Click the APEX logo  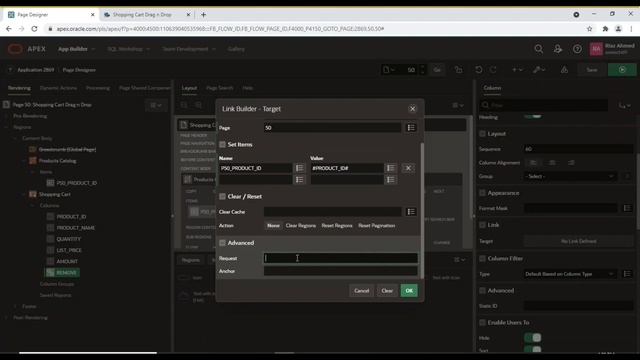(27, 49)
